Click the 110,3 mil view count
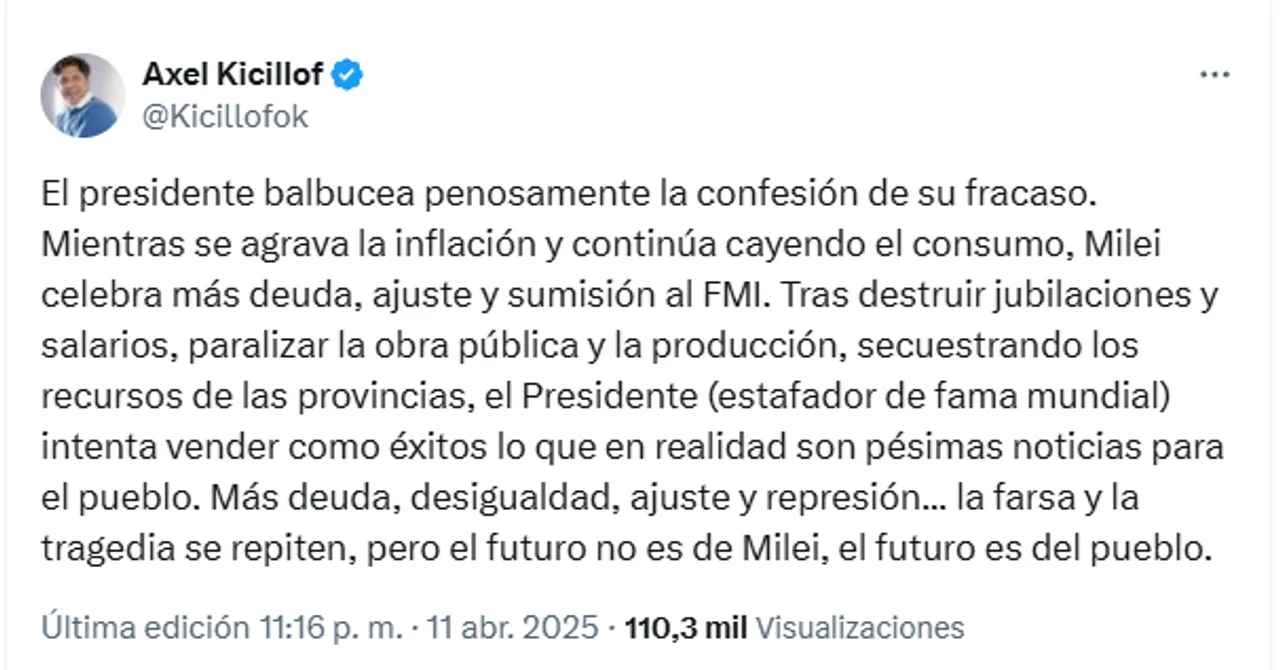Screen dimensions: 1280x670 click(x=685, y=628)
